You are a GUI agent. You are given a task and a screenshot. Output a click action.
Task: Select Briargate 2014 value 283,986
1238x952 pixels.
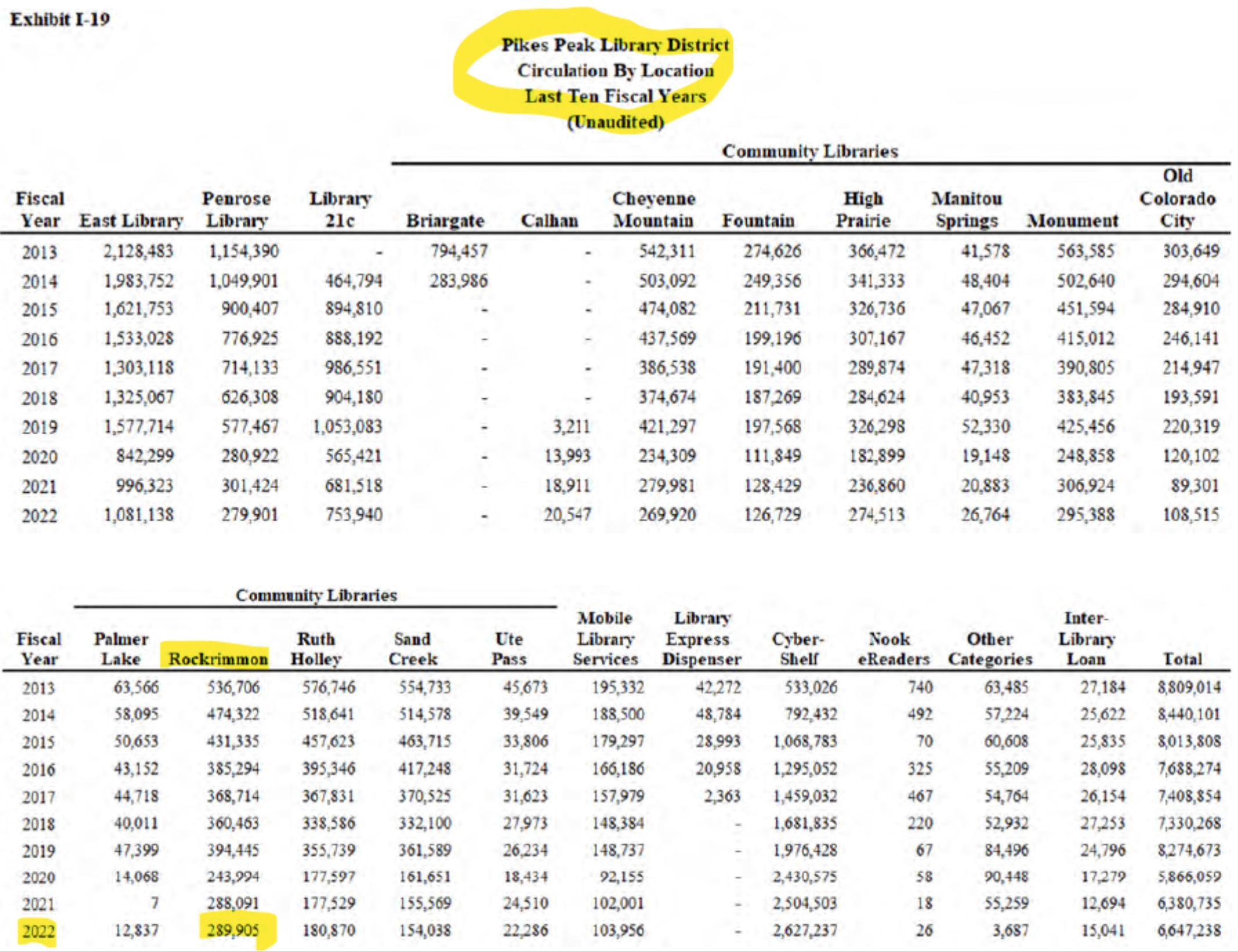(459, 281)
